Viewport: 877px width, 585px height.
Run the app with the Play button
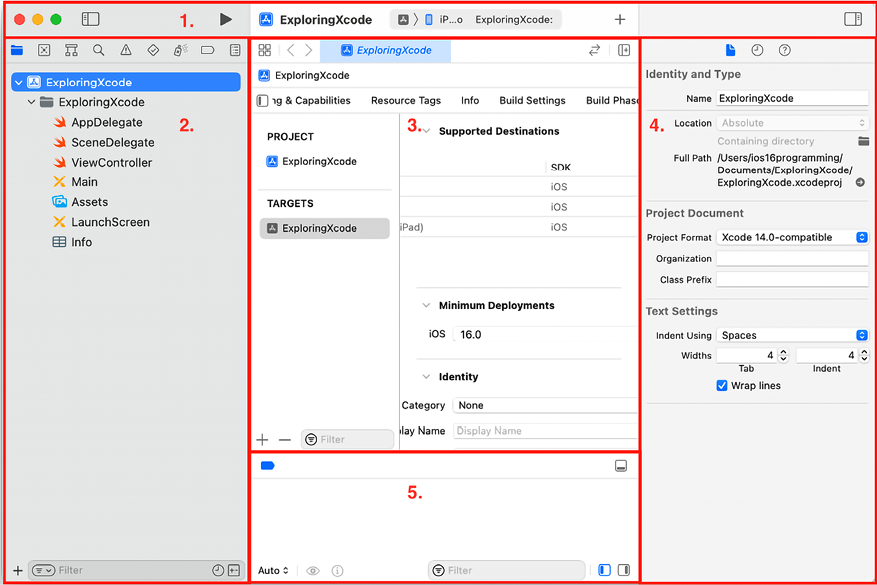coord(225,20)
